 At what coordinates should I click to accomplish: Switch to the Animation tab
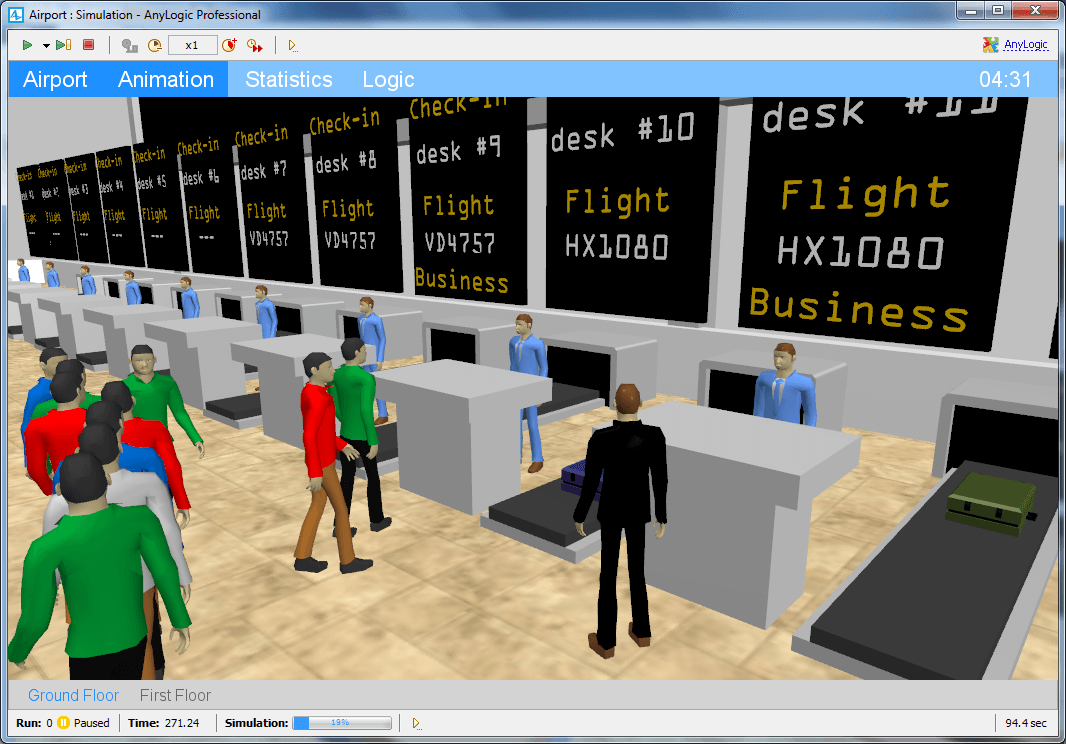pos(166,80)
